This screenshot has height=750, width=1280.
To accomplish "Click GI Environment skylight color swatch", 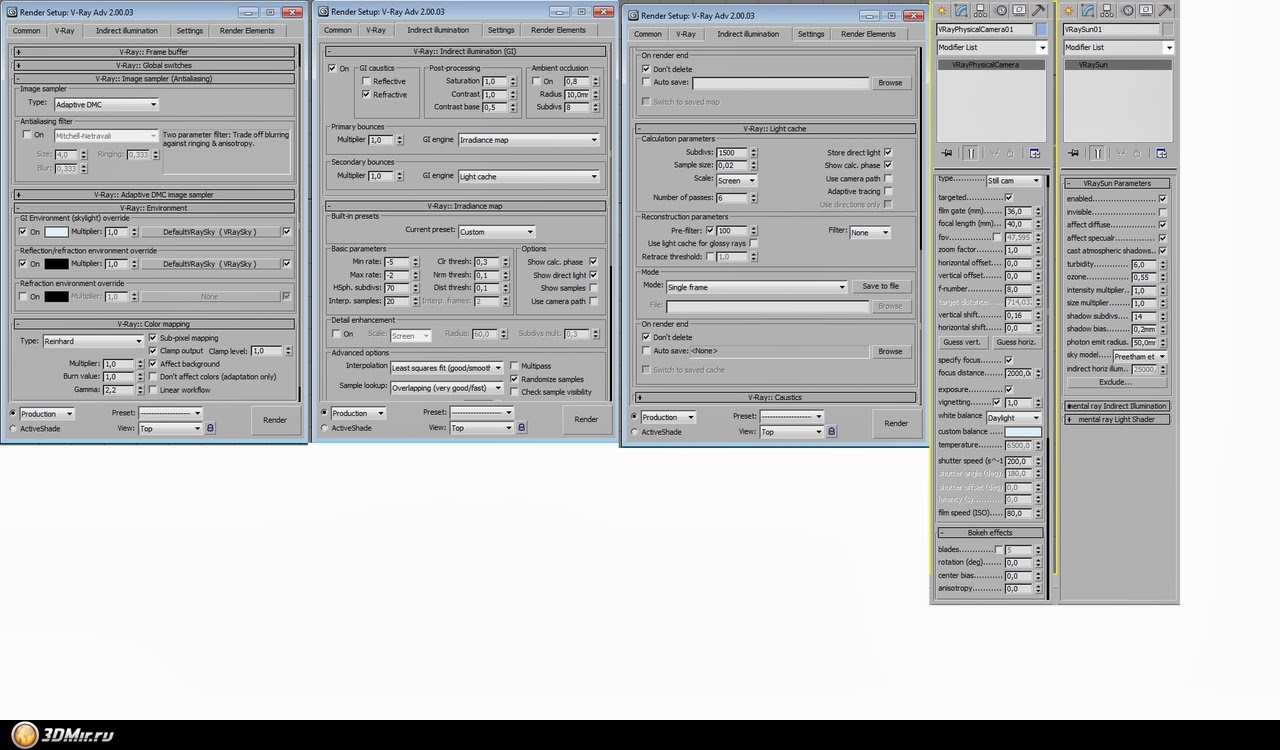I will click(x=57, y=232).
